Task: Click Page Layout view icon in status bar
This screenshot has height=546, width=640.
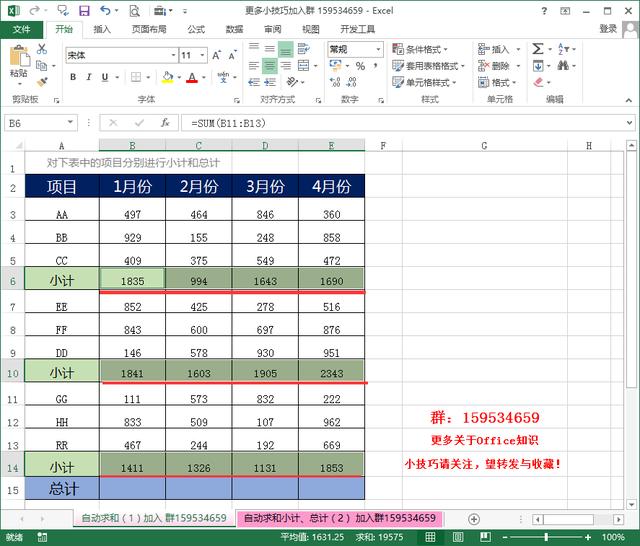Action: (x=458, y=537)
